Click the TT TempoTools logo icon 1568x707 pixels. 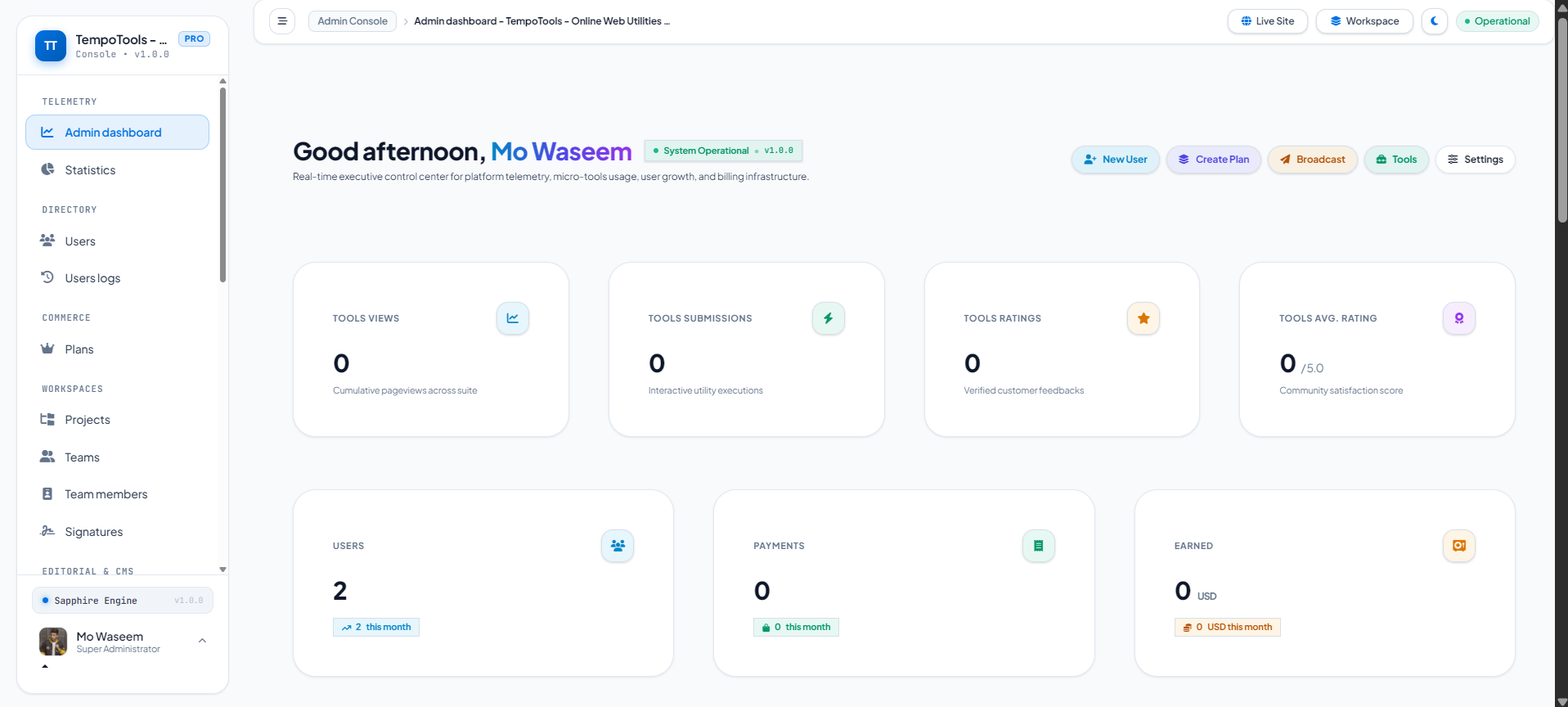pyautogui.click(x=51, y=46)
